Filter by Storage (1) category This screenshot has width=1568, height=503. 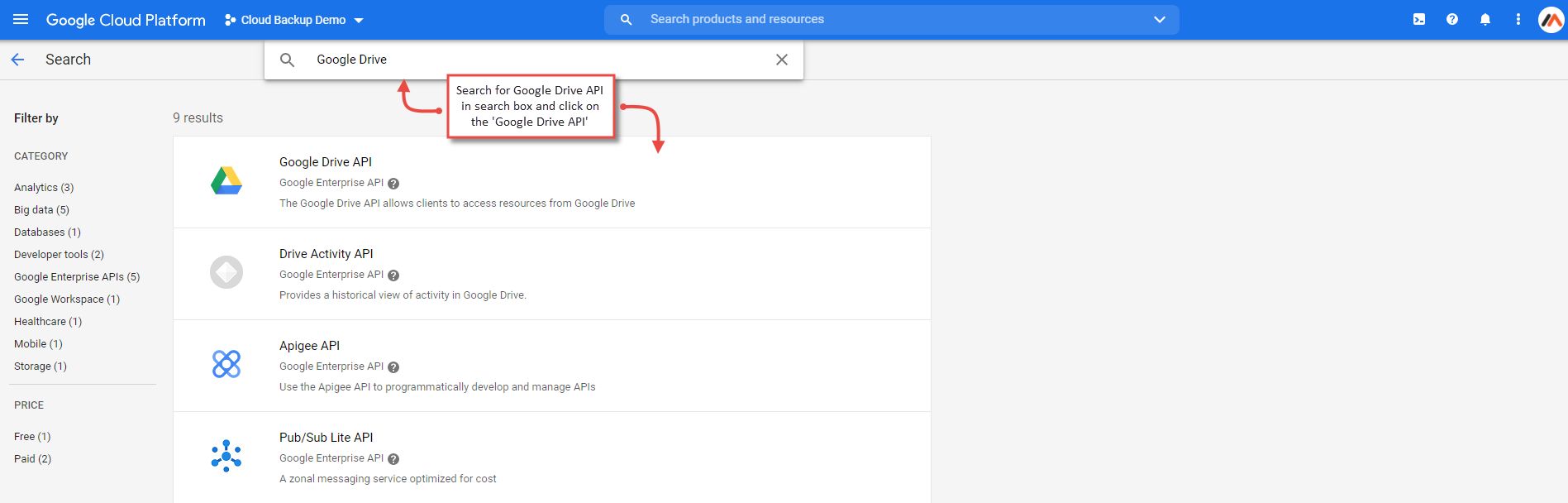point(41,366)
